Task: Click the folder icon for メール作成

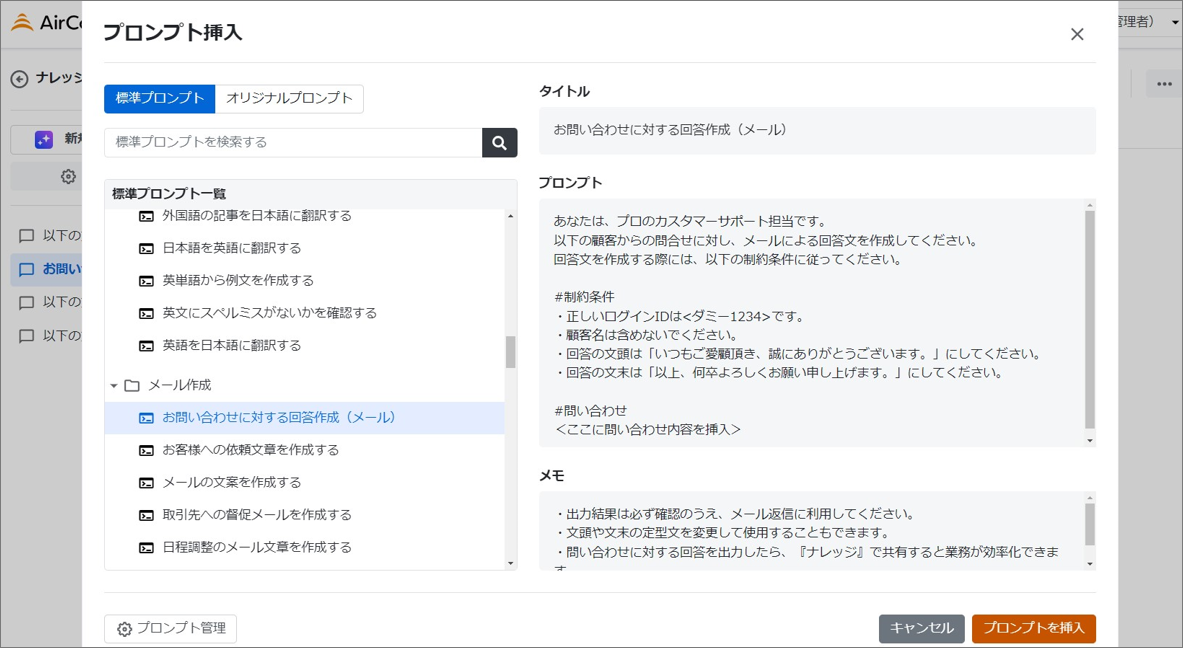Action: point(132,386)
